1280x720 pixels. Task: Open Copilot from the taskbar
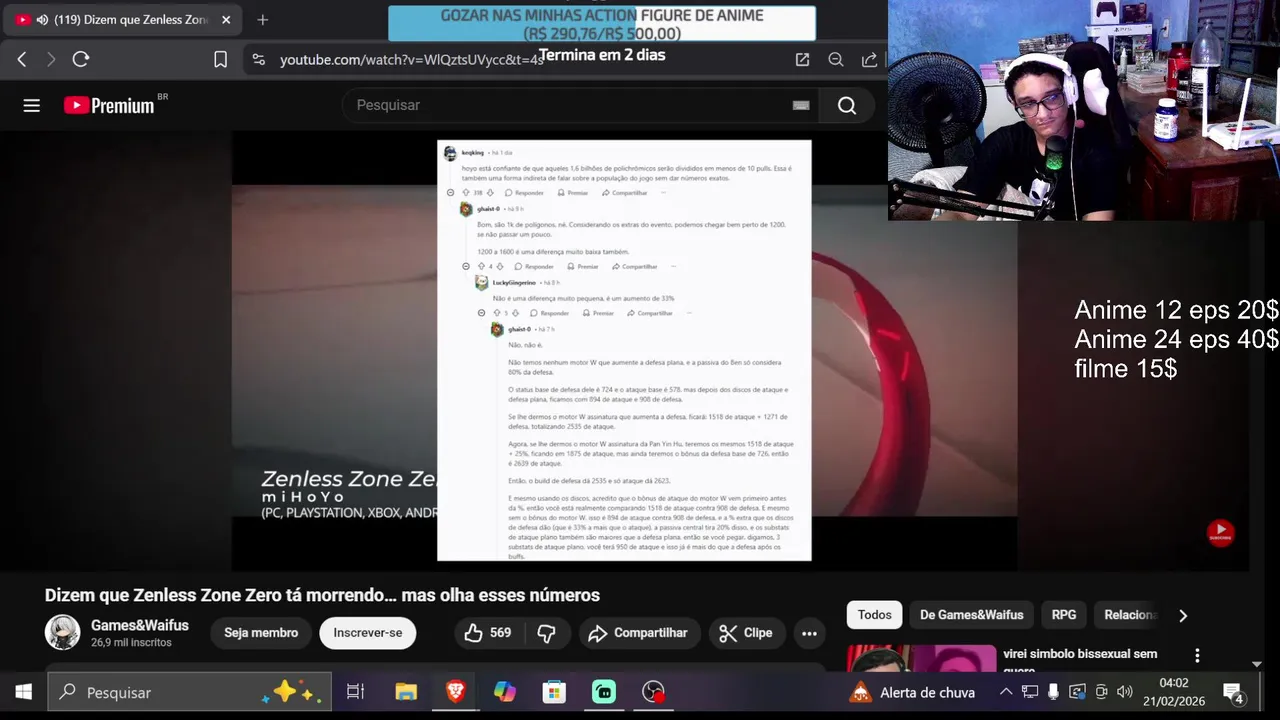(504, 692)
